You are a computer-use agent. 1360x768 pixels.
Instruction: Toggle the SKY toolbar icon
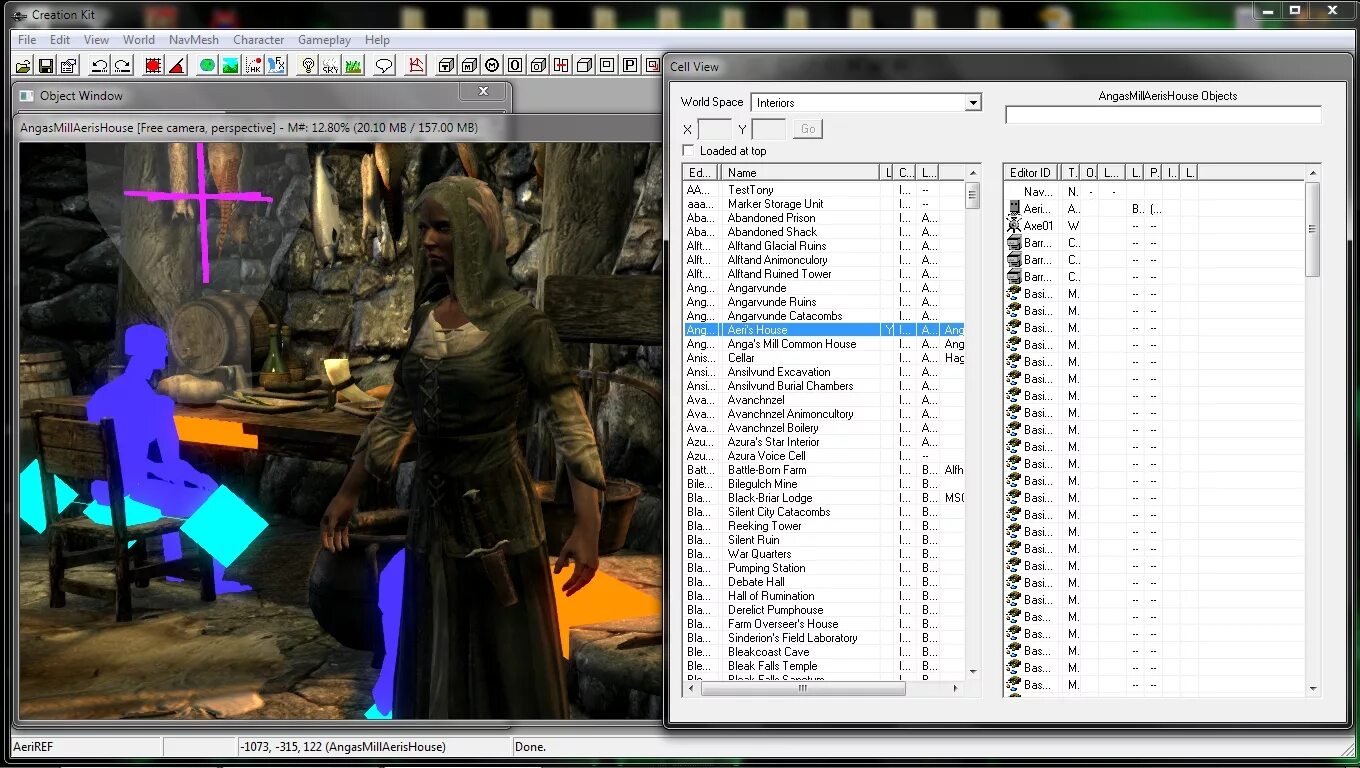tap(330, 66)
